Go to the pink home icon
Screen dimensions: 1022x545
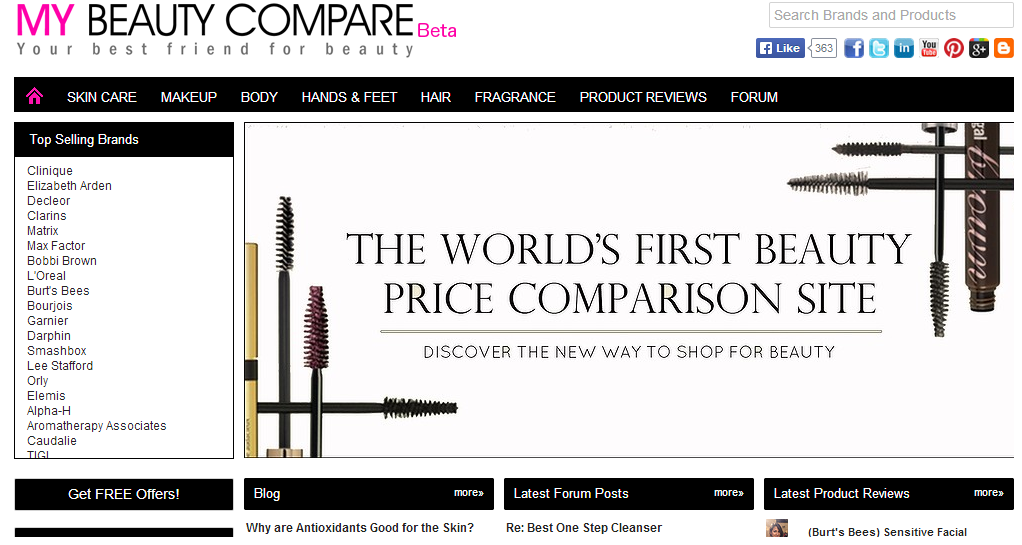pos(35,96)
